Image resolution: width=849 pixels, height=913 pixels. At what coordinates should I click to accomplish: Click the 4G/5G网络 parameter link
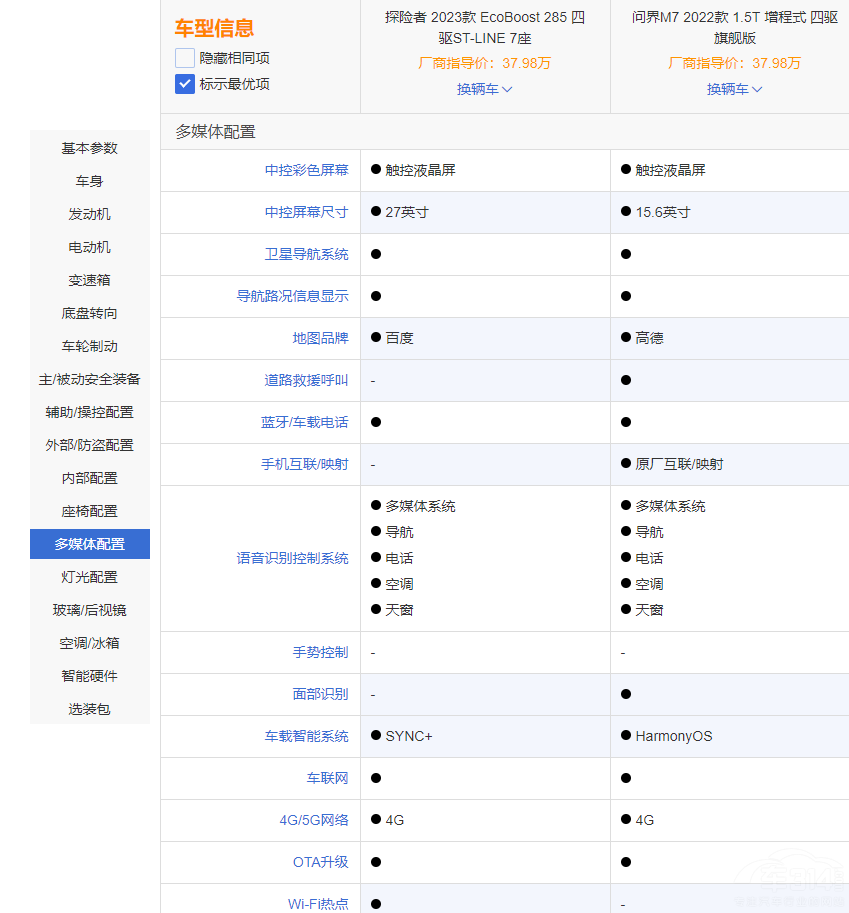[314, 820]
